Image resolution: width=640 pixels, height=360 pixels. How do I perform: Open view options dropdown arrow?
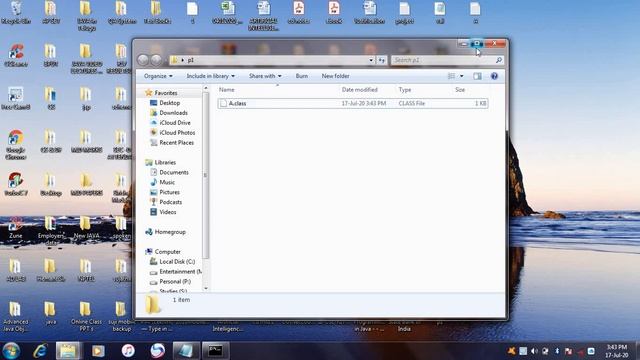tap(462, 76)
